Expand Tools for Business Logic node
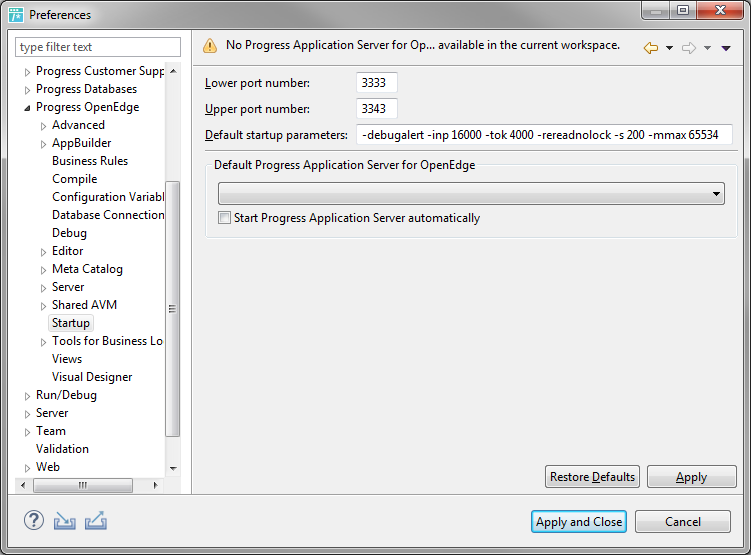Screen dimensions: 751x555 [x=44, y=342]
